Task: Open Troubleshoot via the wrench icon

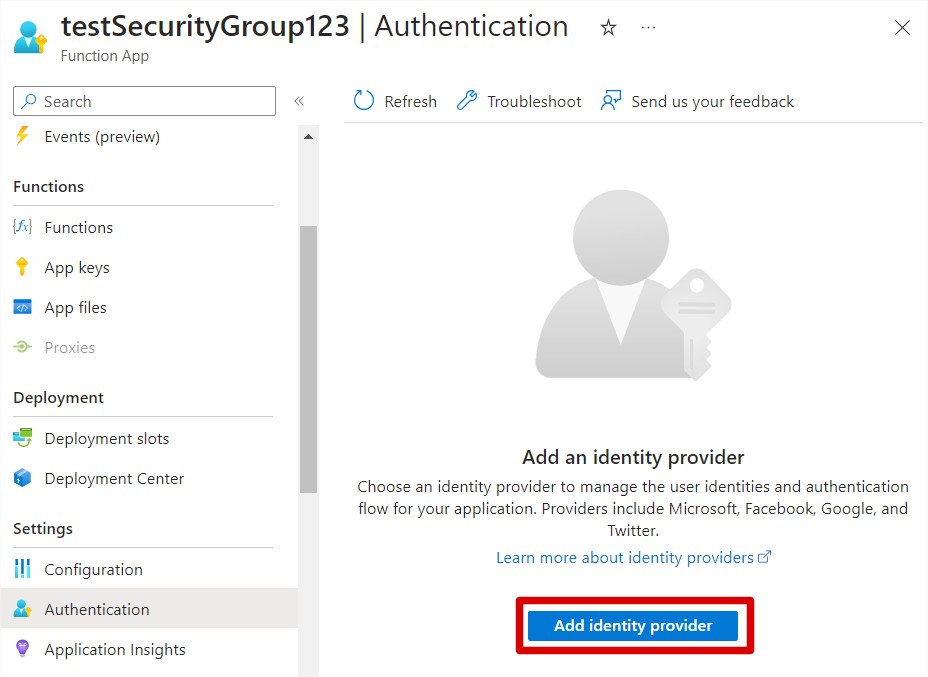Action: point(467,101)
